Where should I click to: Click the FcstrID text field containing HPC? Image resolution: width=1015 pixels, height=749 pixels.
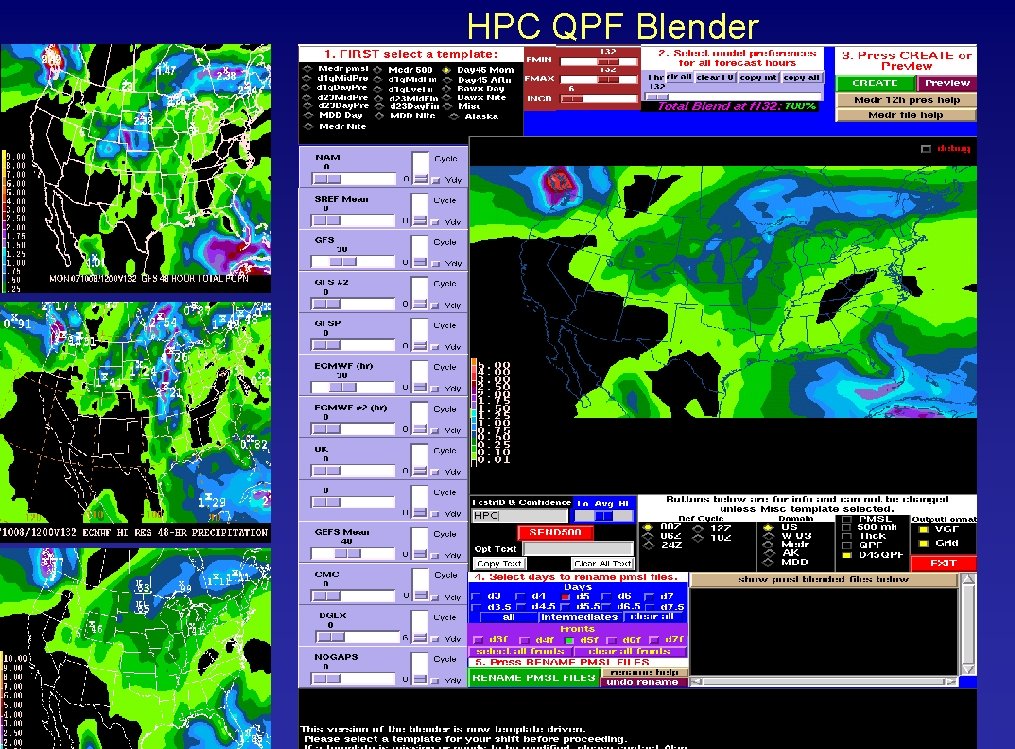coord(520,515)
